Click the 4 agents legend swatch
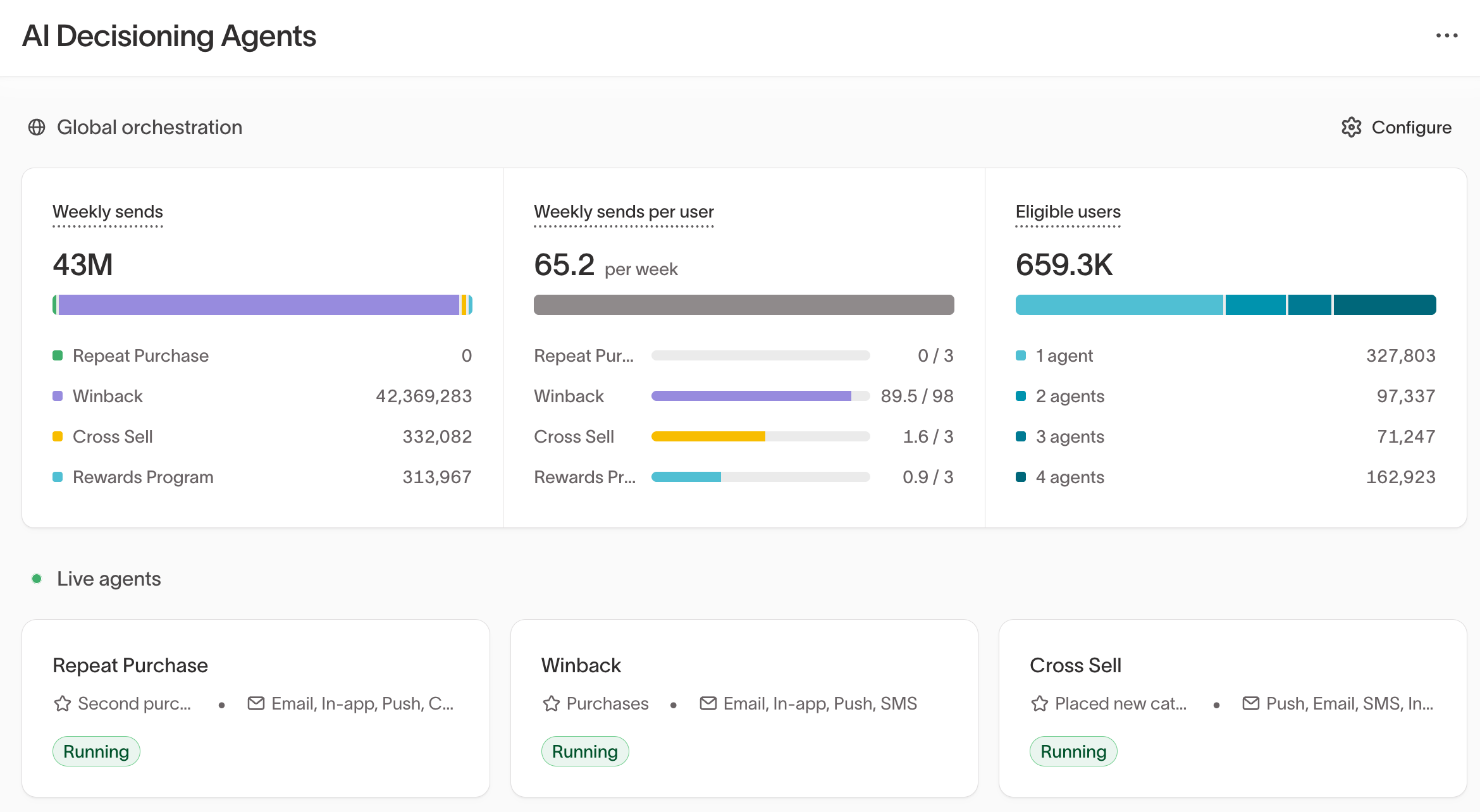 pos(1021,477)
